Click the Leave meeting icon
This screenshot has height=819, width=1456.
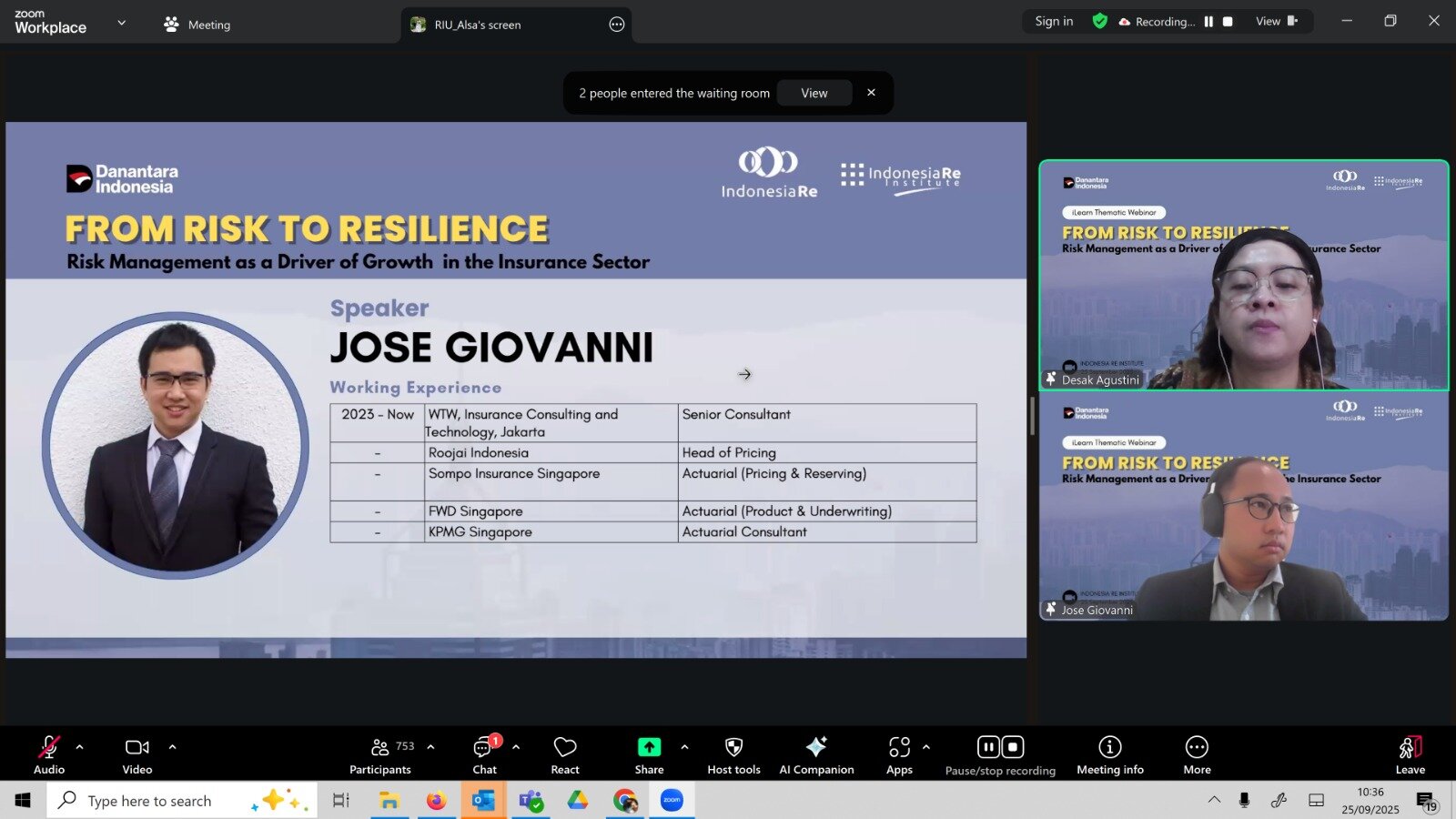click(x=1410, y=747)
